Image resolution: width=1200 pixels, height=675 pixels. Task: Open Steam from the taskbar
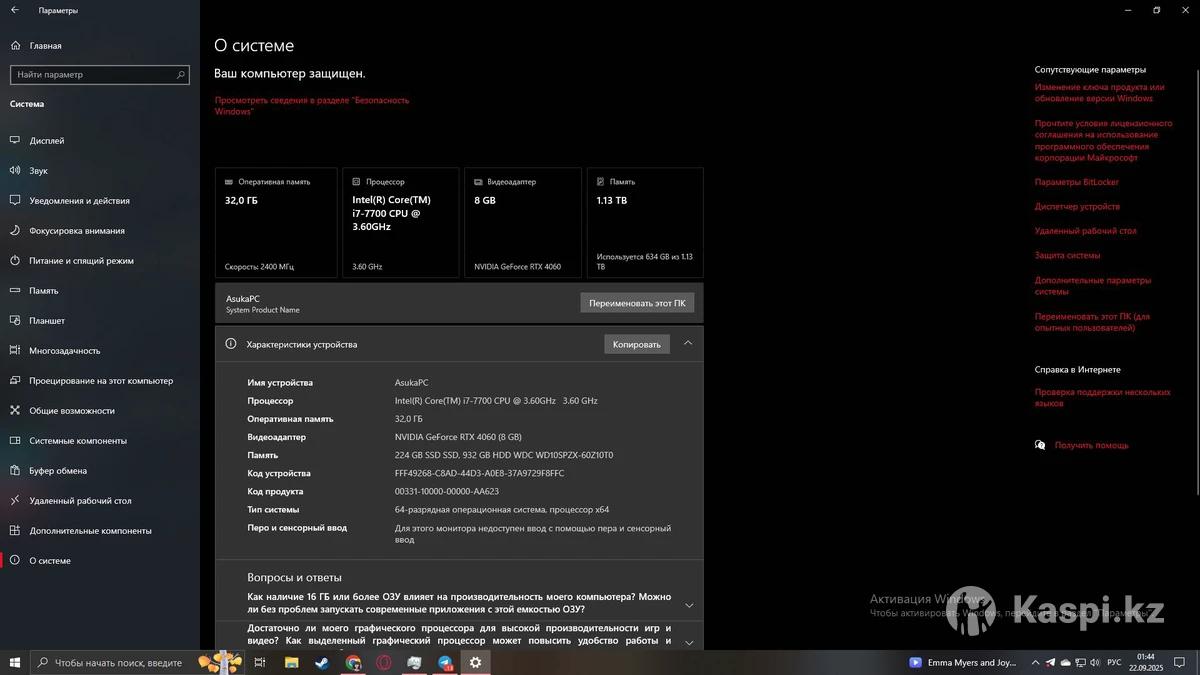pos(322,662)
